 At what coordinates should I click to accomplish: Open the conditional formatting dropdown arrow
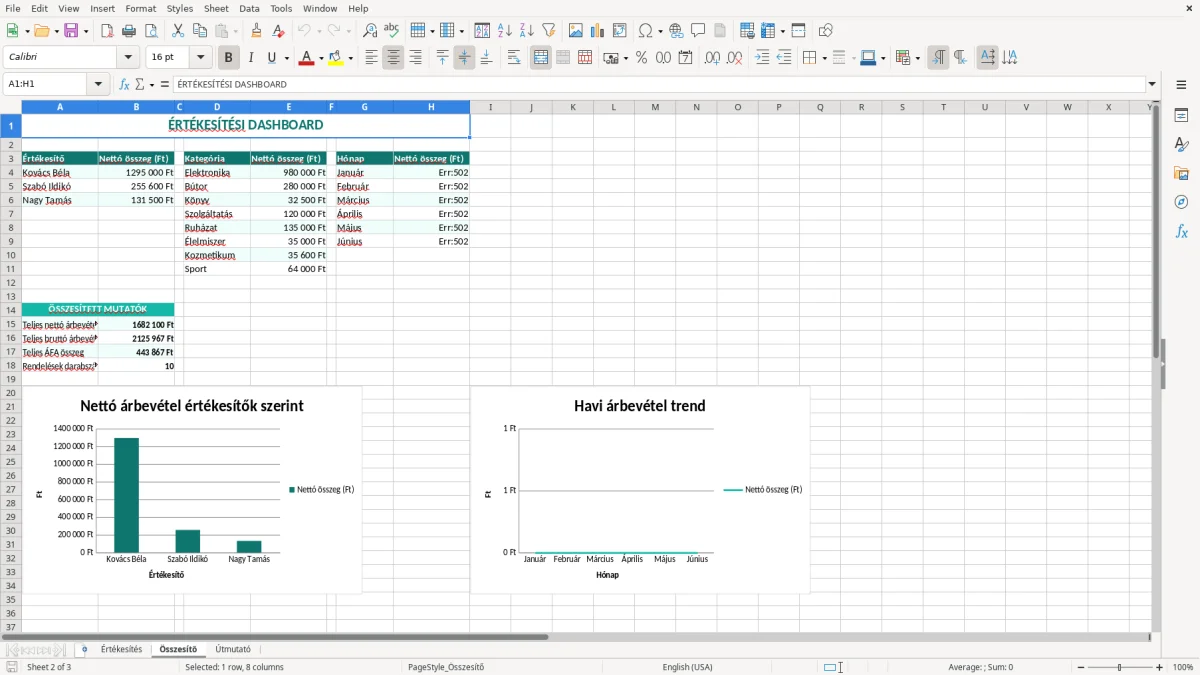click(917, 58)
